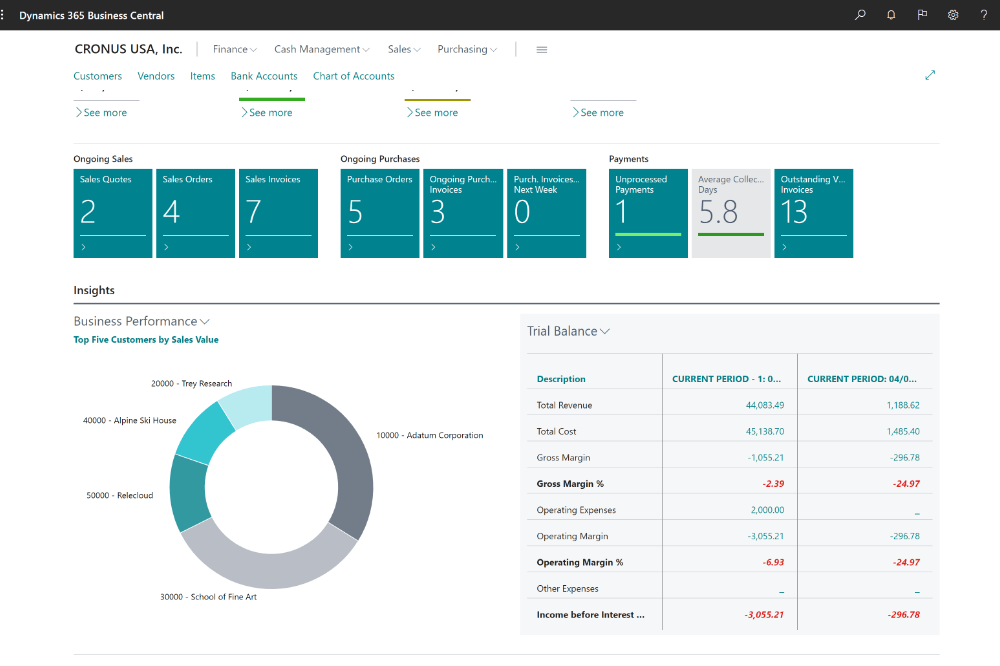Expand the Cash Management menu

pyautogui.click(x=321, y=49)
